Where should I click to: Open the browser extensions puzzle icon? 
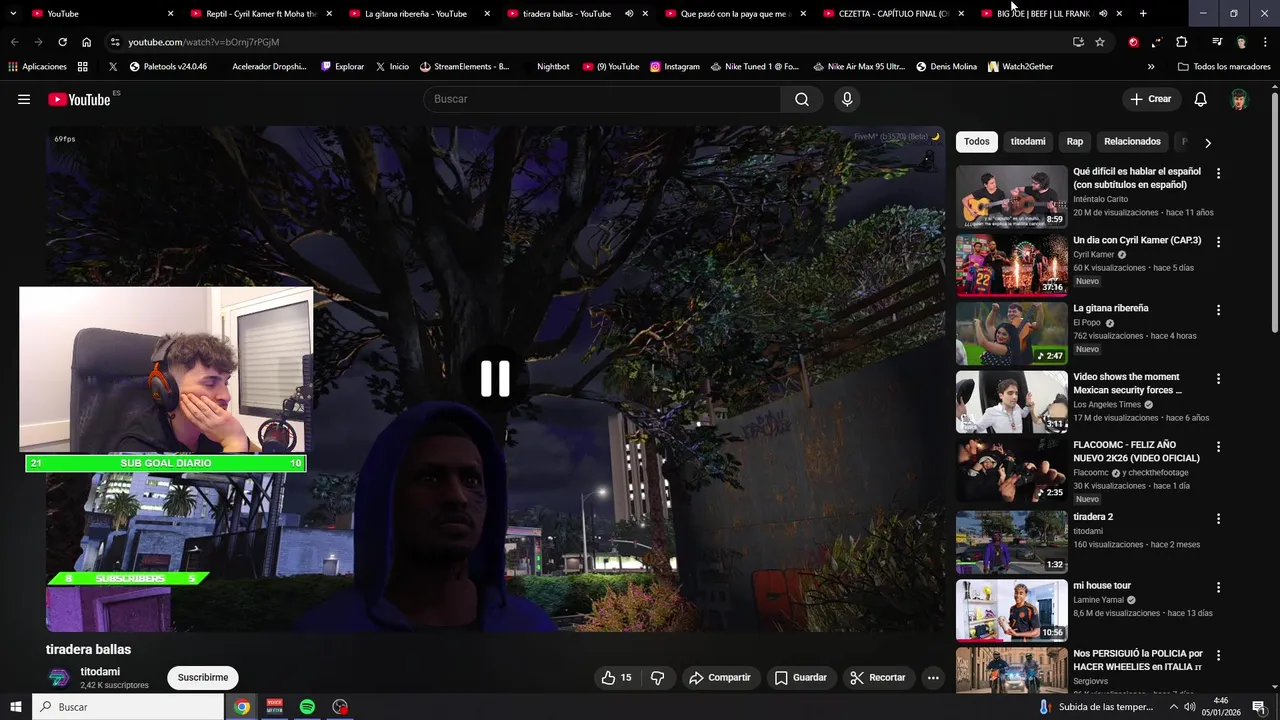1181,42
